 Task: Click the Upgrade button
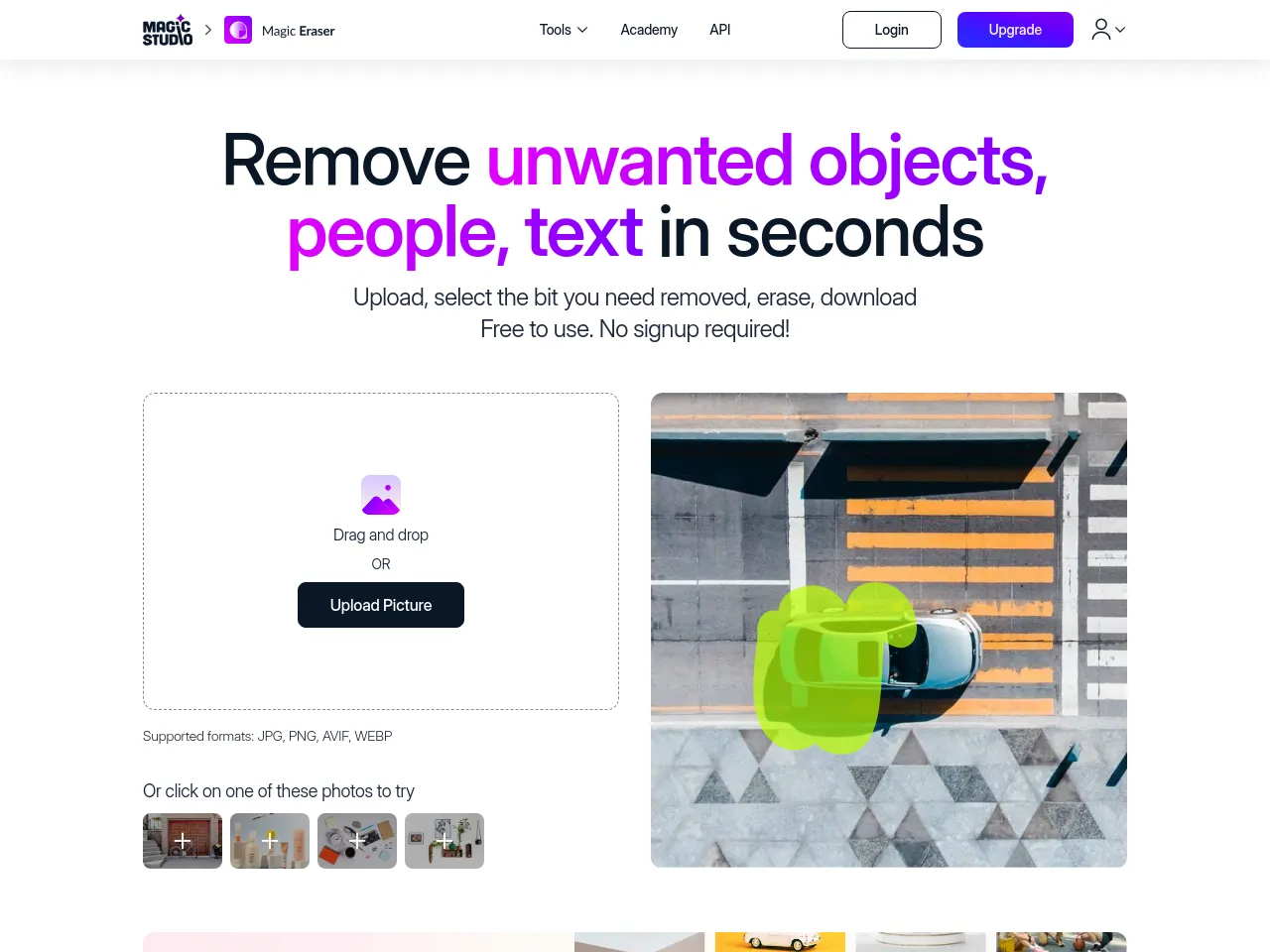point(1015,30)
